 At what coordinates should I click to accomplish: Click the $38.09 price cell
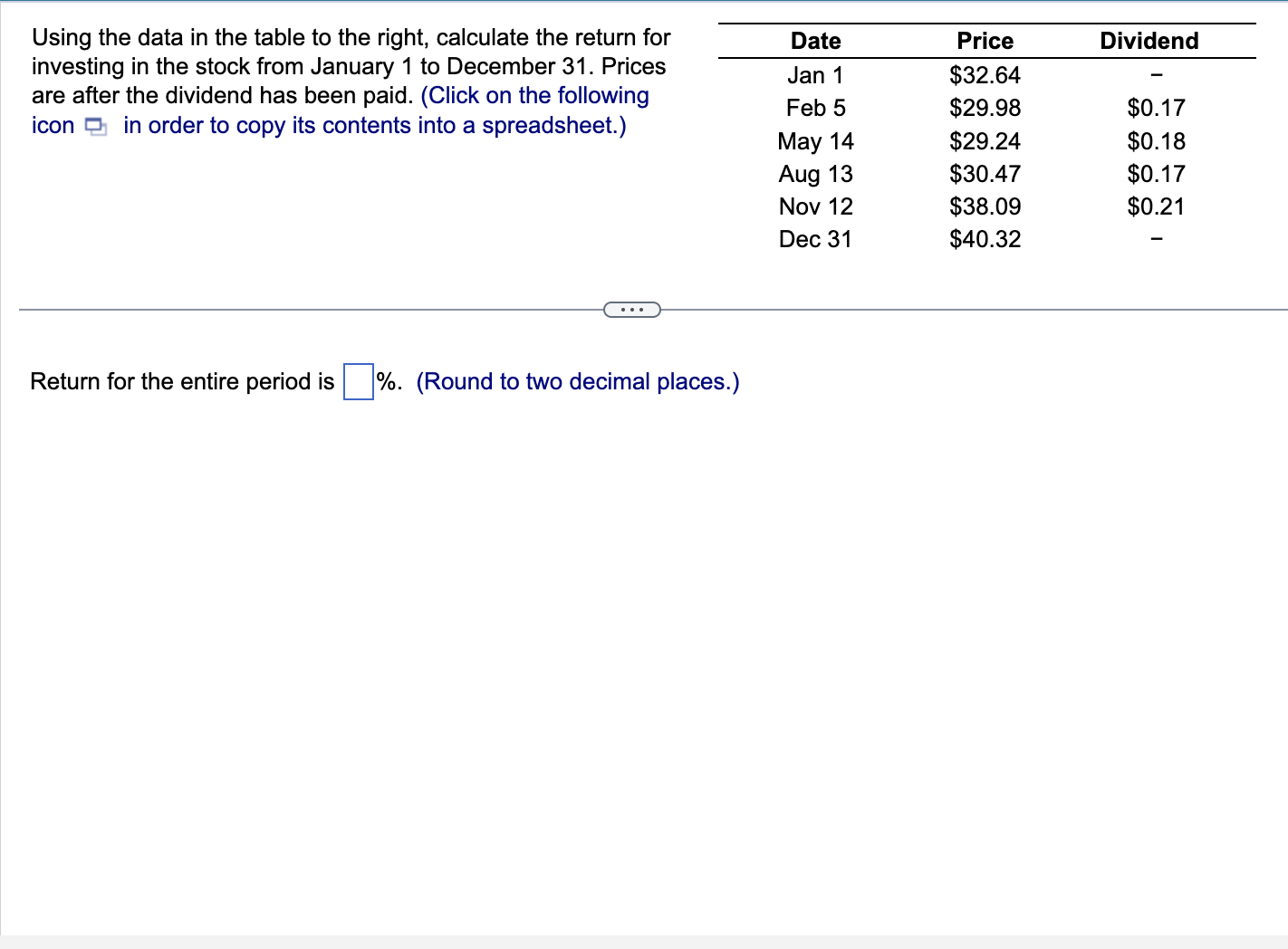coord(985,206)
